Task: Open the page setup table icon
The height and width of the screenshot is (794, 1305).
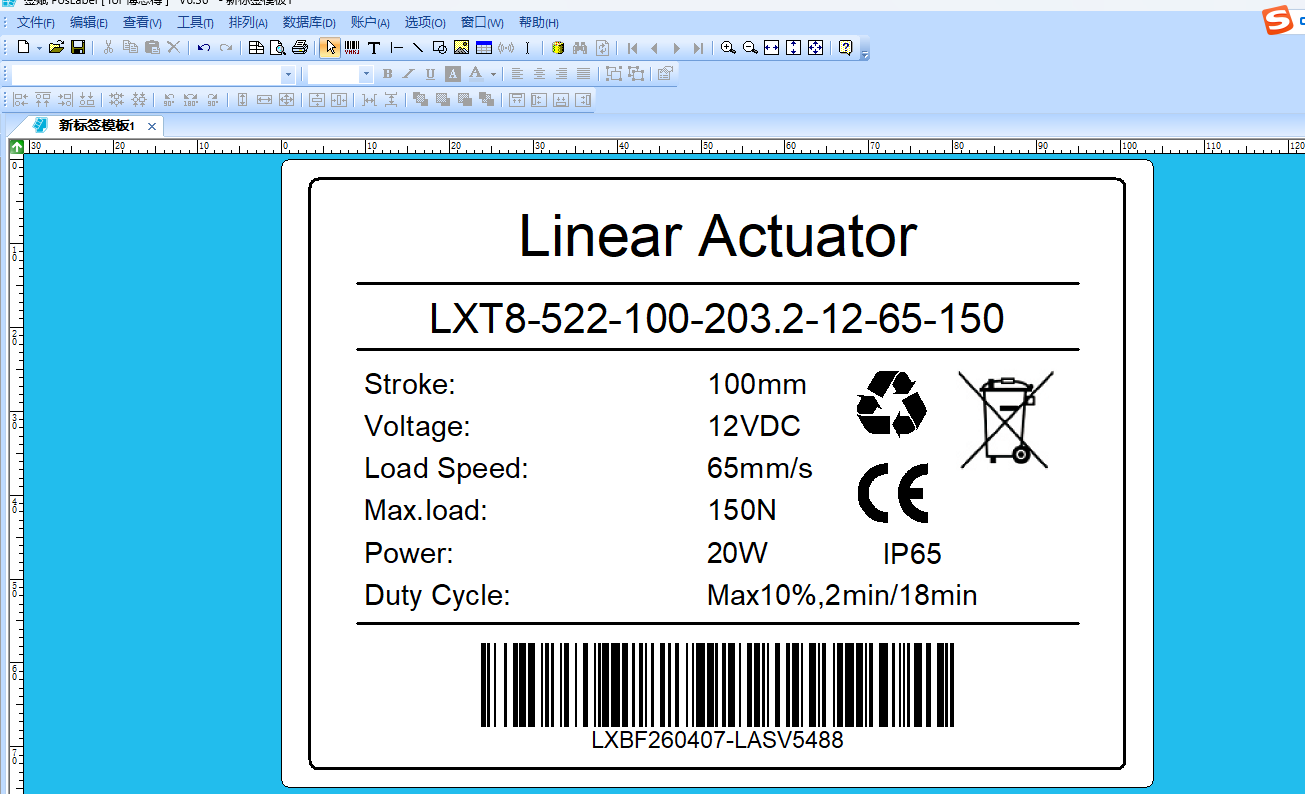Action: click(256, 47)
